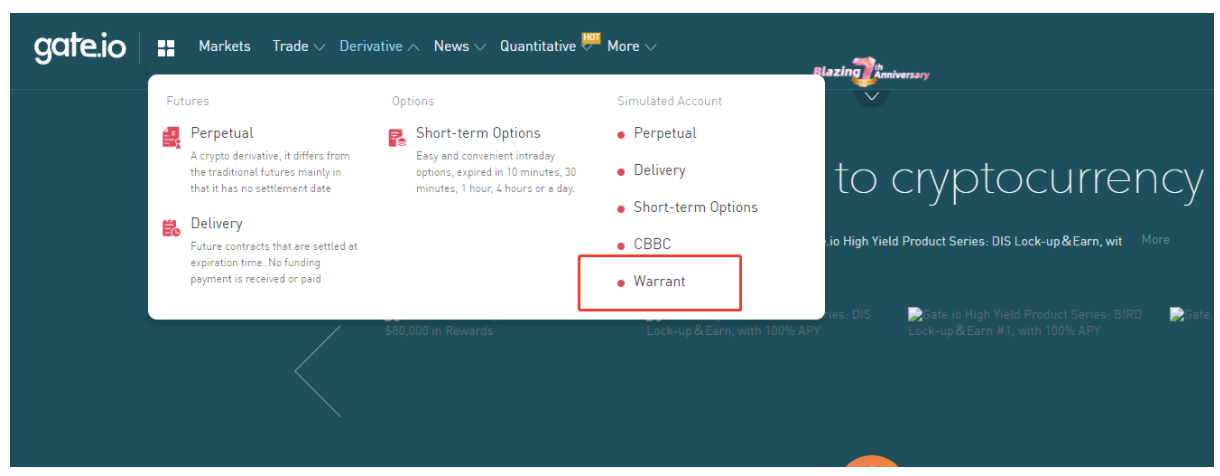Open the More dropdown menu
The width and height of the screenshot is (1220, 476).
click(x=631, y=47)
